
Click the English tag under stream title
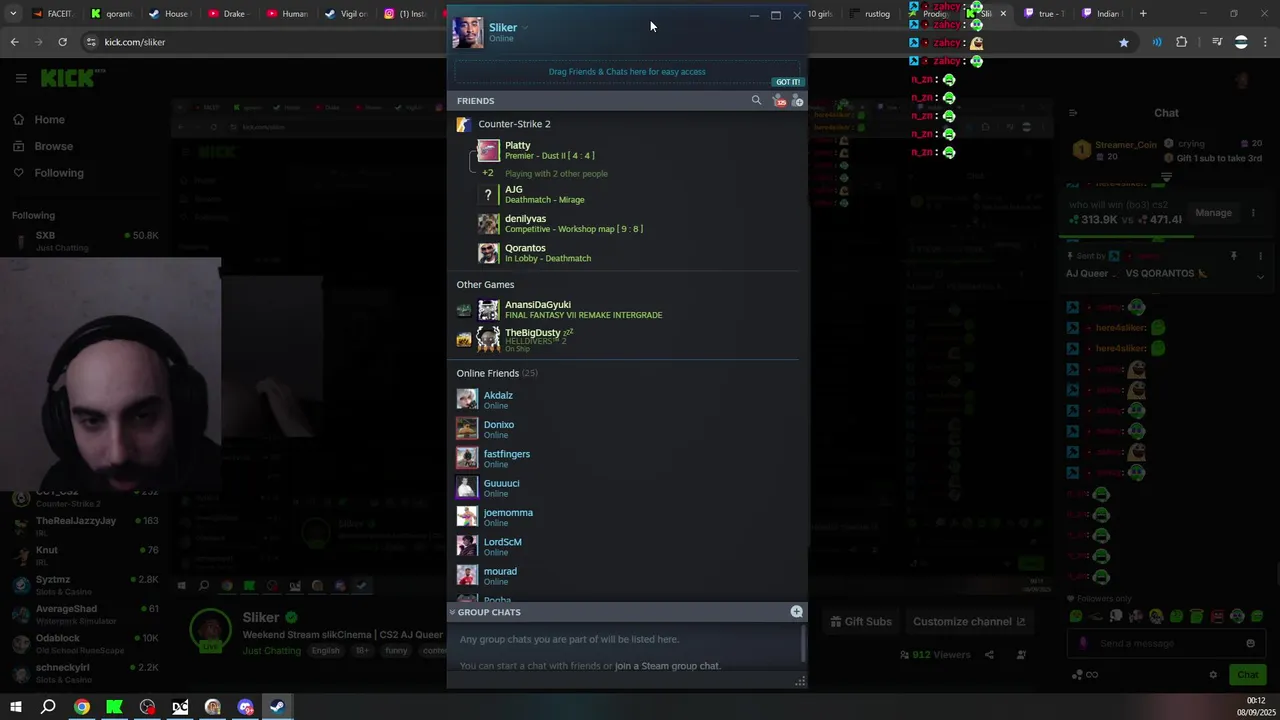(326, 651)
